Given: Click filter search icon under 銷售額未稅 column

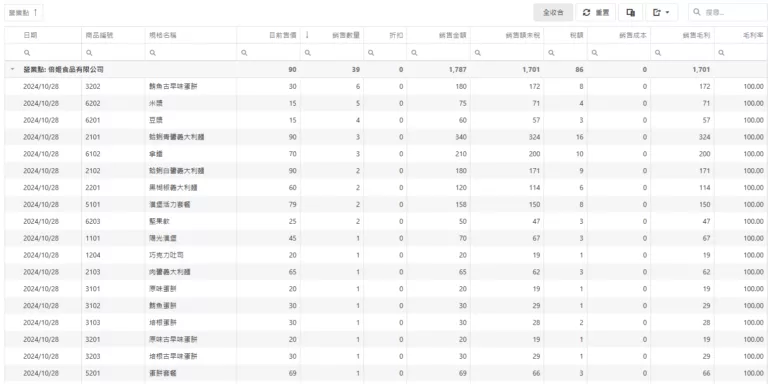Looking at the screenshot, I should [x=478, y=52].
